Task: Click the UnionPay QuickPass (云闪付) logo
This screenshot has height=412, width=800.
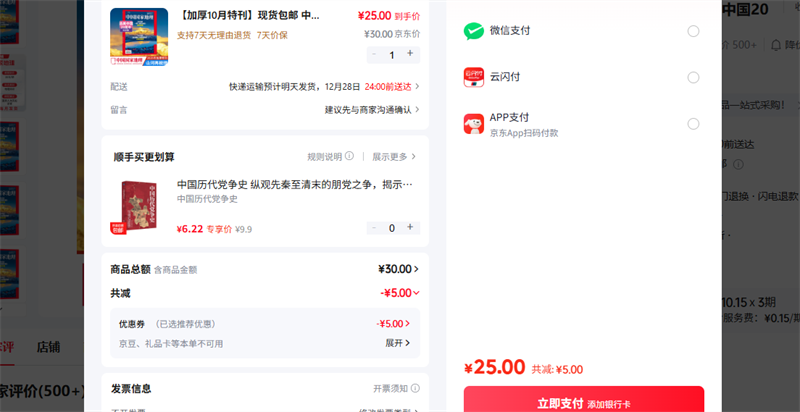Action: (x=474, y=77)
